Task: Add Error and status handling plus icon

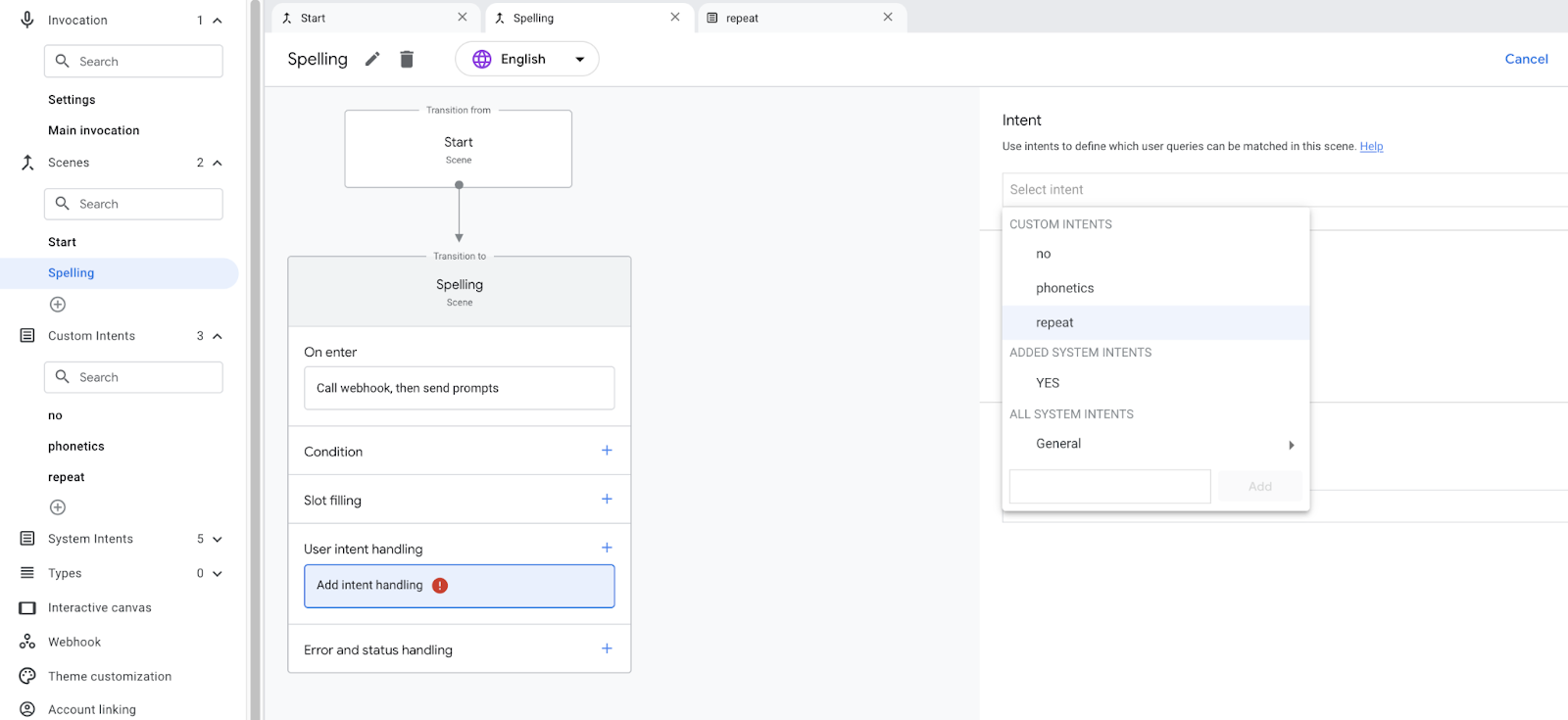Action: 607,648
